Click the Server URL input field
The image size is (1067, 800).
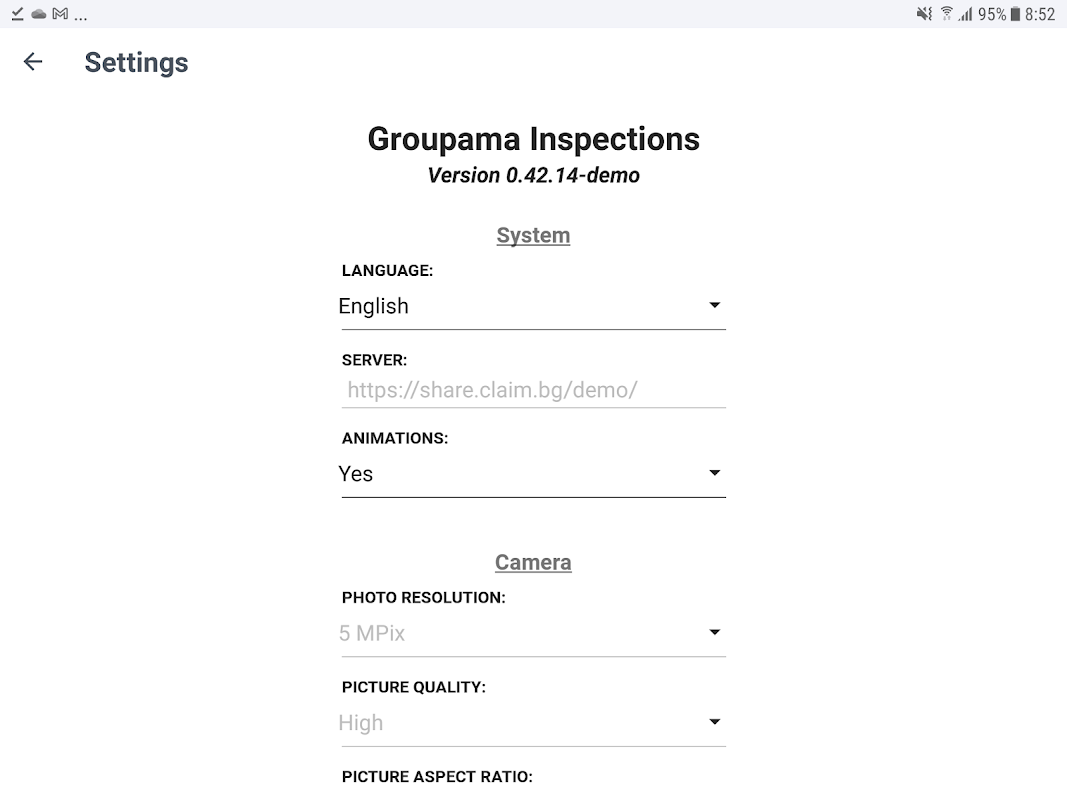click(x=532, y=390)
